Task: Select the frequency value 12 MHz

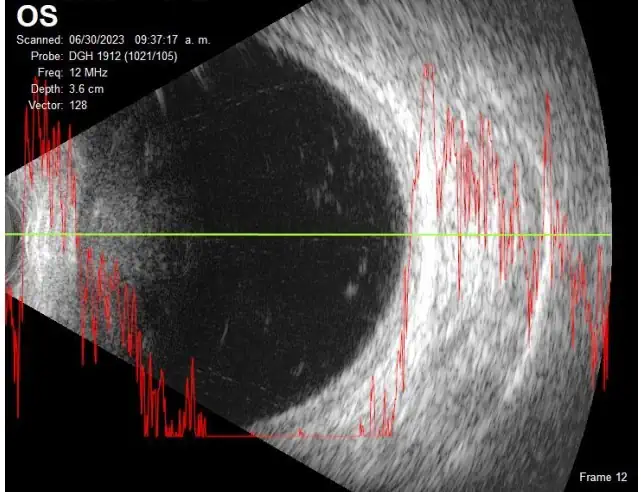Action: pyautogui.click(x=88, y=72)
